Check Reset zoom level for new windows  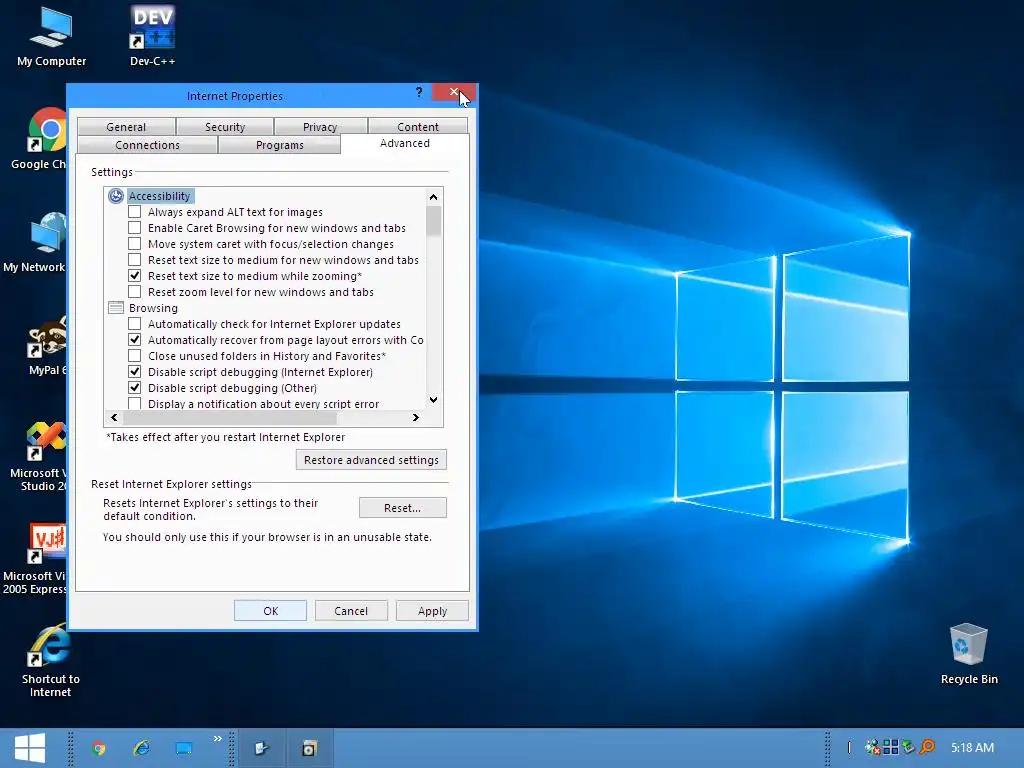134,291
